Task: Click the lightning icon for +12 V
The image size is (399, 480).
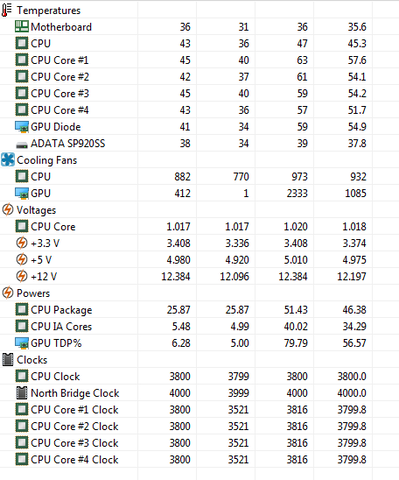Action: (x=22, y=276)
